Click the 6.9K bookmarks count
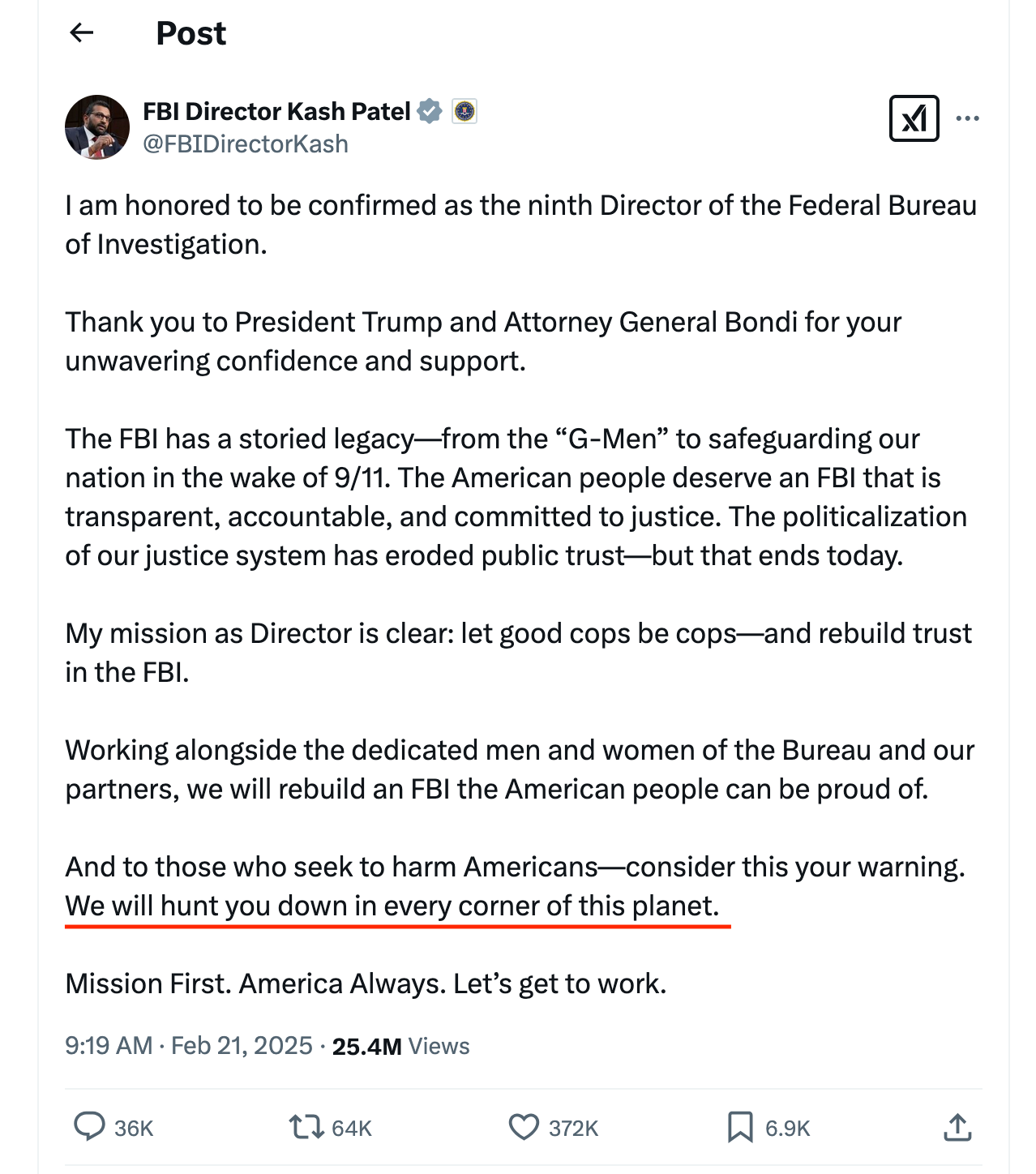1036x1174 pixels. [x=787, y=1129]
